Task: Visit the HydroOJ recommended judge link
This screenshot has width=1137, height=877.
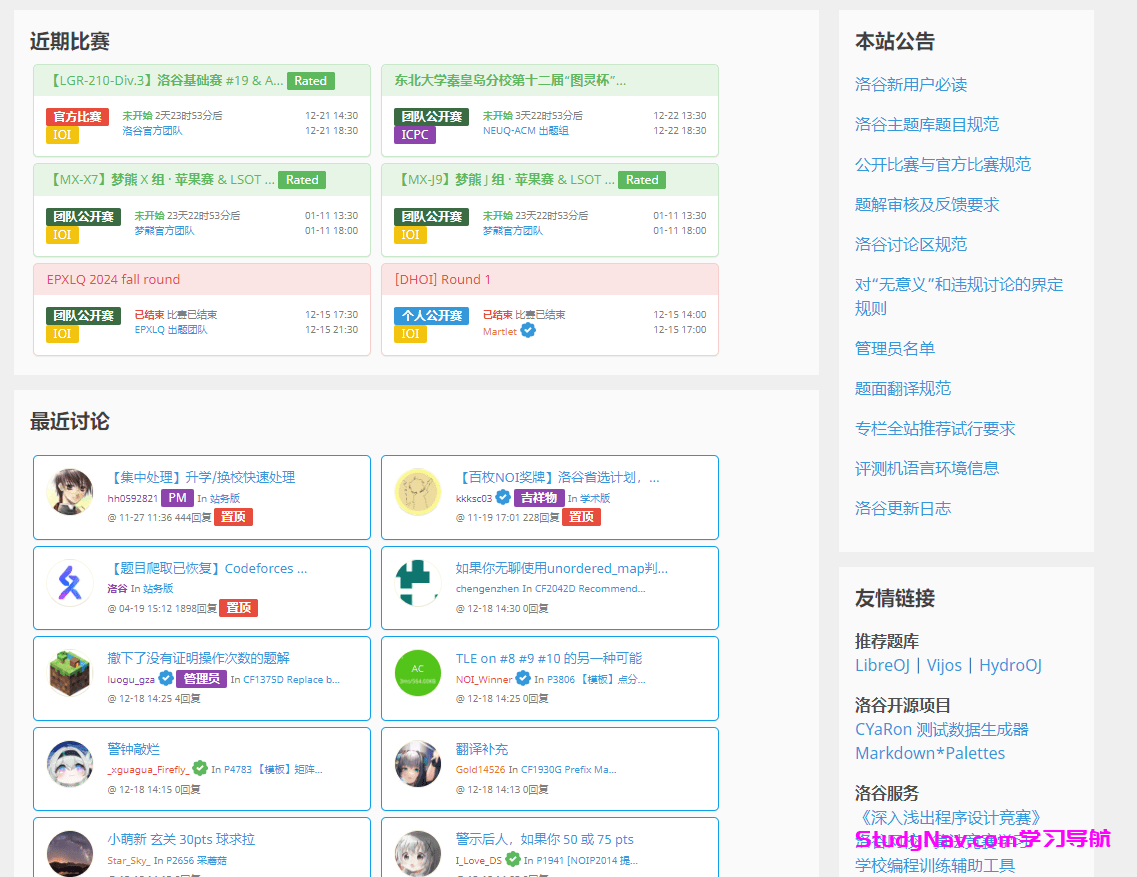Action: pos(1010,664)
